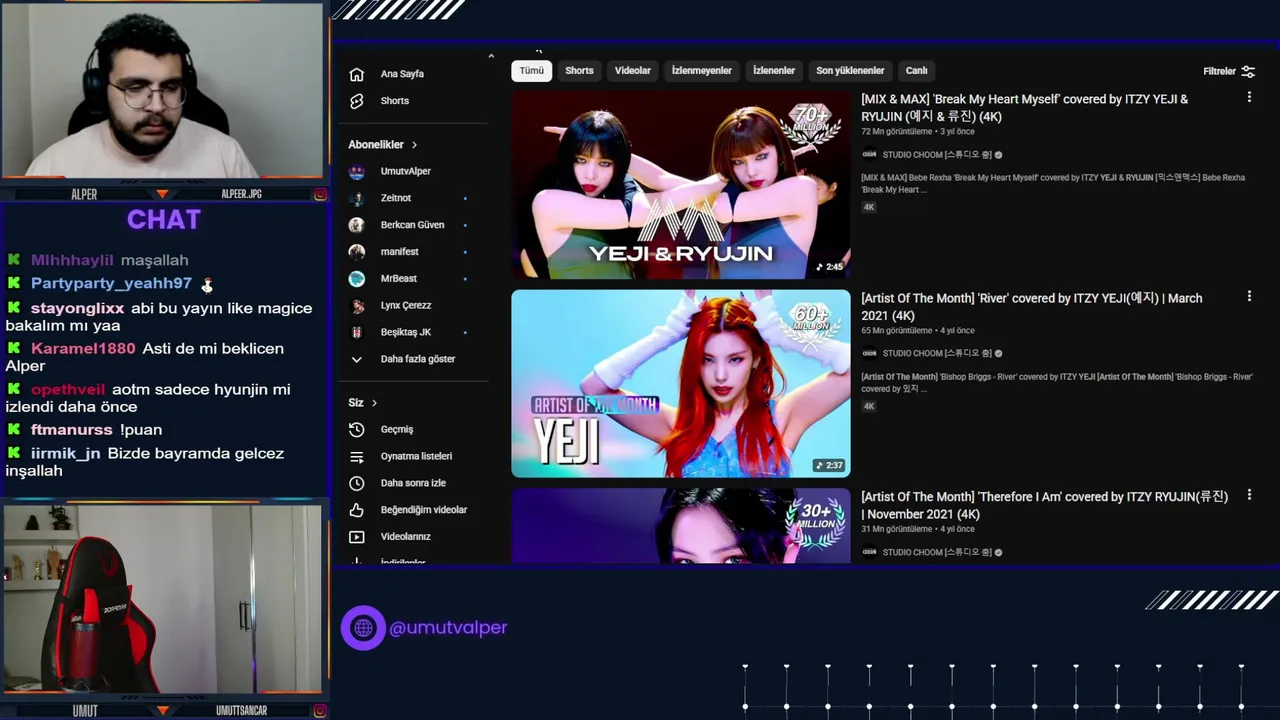This screenshot has height=720, width=1280.
Task: Select Son yüklenenler filter chip
Action: (x=850, y=71)
